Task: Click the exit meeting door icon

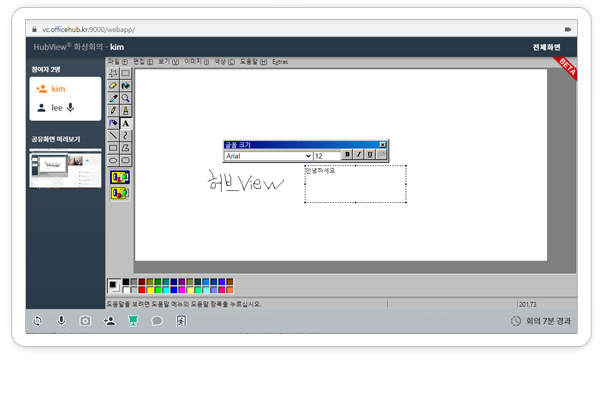Action: (x=181, y=321)
